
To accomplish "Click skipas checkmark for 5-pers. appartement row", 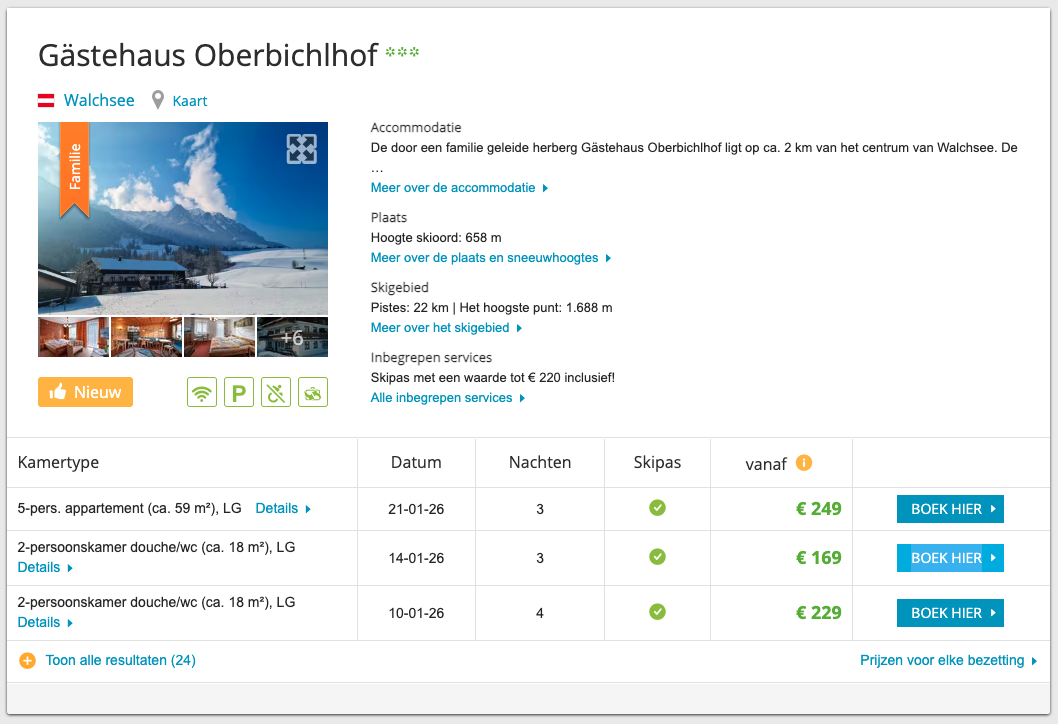I will point(657,508).
